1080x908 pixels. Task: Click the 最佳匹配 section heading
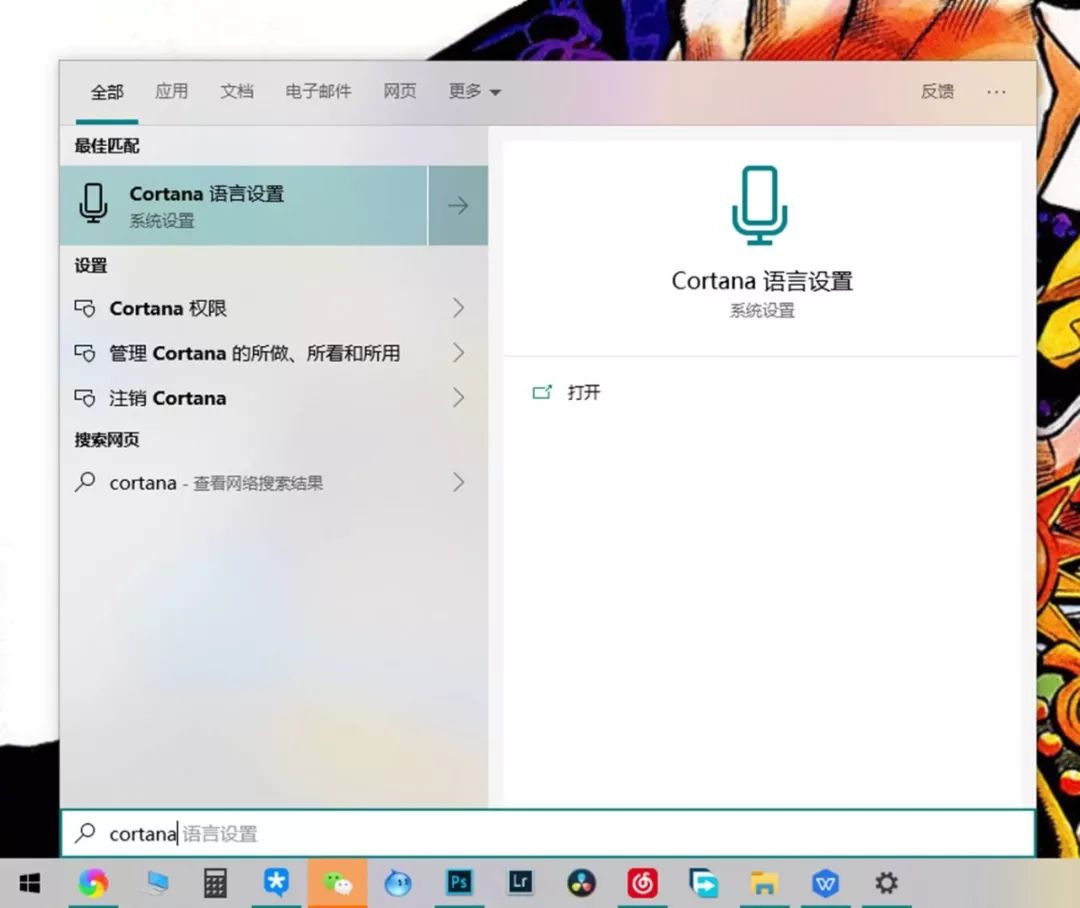[107, 145]
